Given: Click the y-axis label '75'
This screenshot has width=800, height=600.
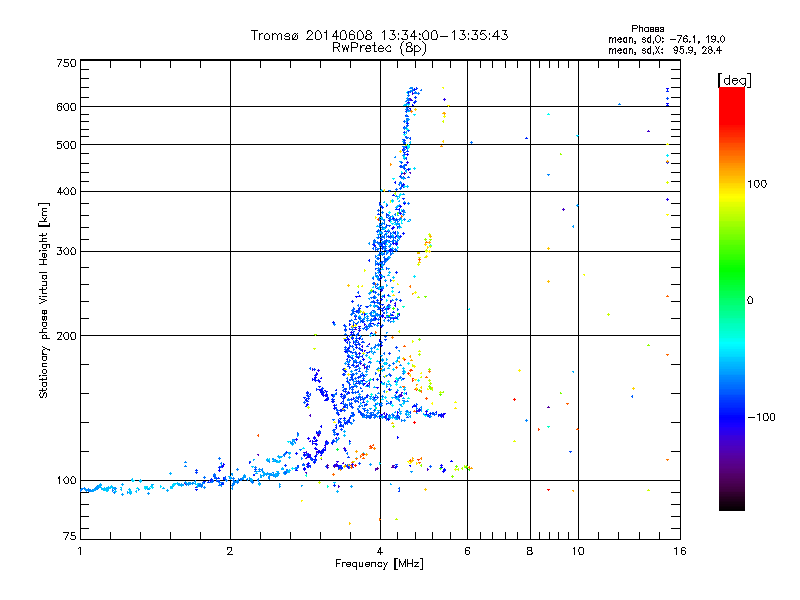Looking at the screenshot, I should pyautogui.click(x=70, y=536).
